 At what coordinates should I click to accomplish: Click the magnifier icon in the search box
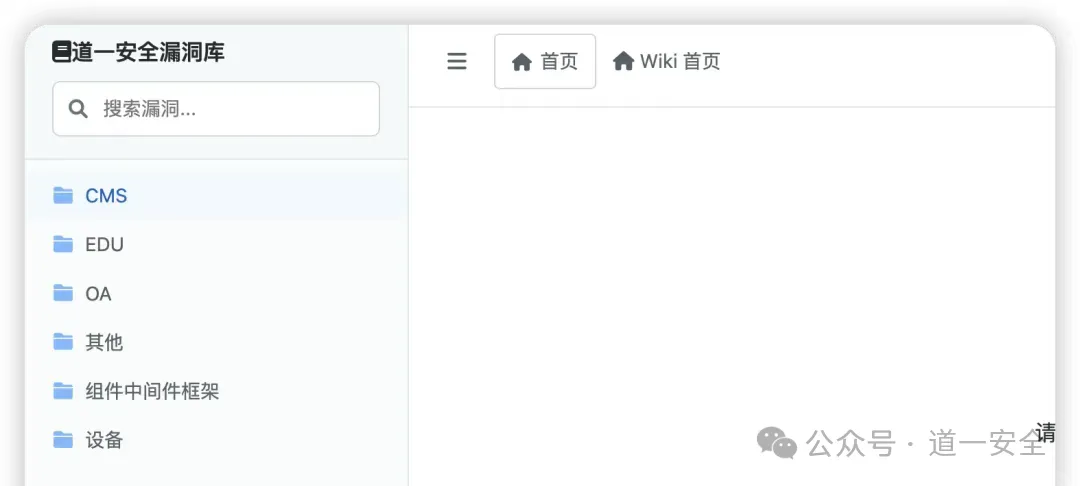tap(79, 109)
